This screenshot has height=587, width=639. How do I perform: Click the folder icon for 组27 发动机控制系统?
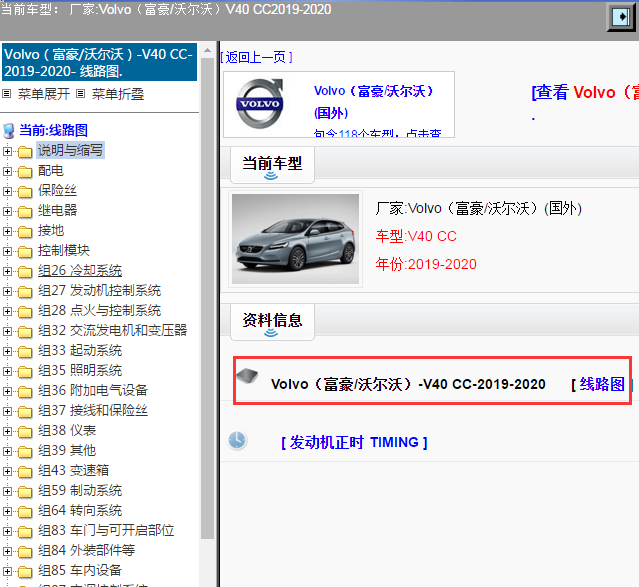coord(25,291)
